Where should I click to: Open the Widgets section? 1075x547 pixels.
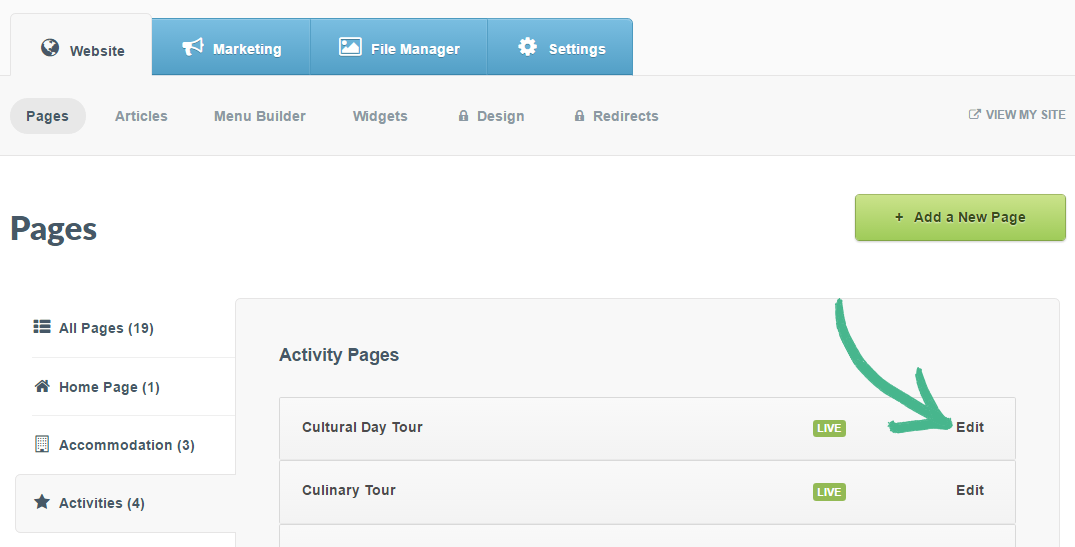tap(380, 116)
